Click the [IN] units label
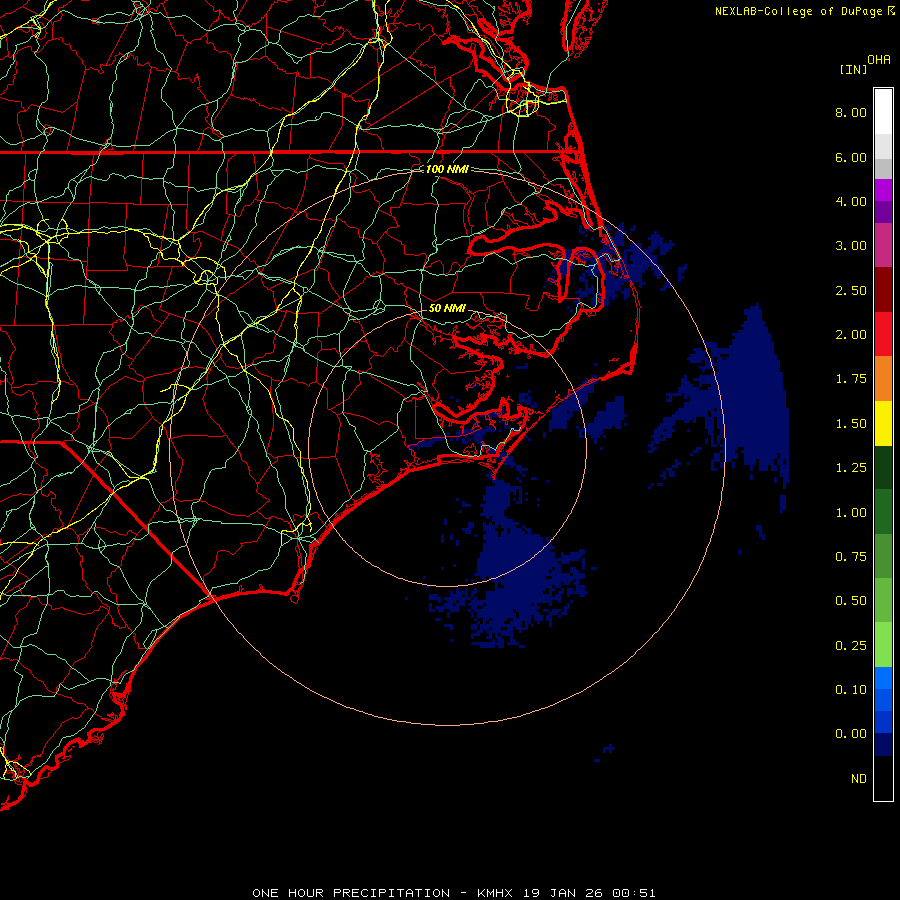This screenshot has width=900, height=900. pyautogui.click(x=853, y=69)
